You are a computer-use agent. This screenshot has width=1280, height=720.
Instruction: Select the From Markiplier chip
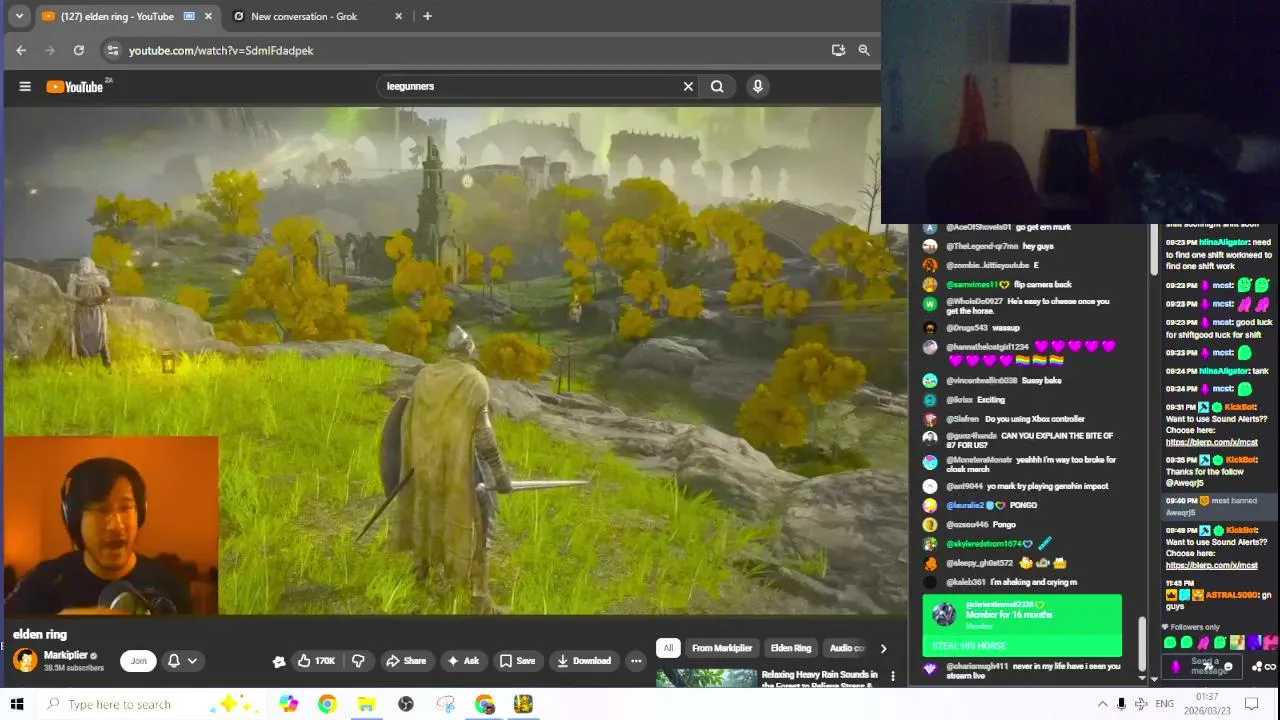pyautogui.click(x=722, y=648)
